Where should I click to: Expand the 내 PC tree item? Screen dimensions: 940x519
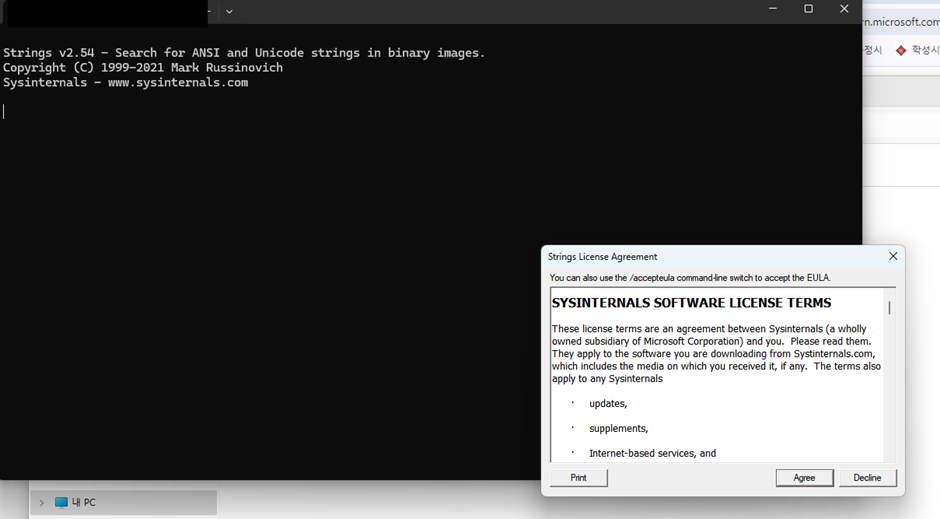click(41, 503)
